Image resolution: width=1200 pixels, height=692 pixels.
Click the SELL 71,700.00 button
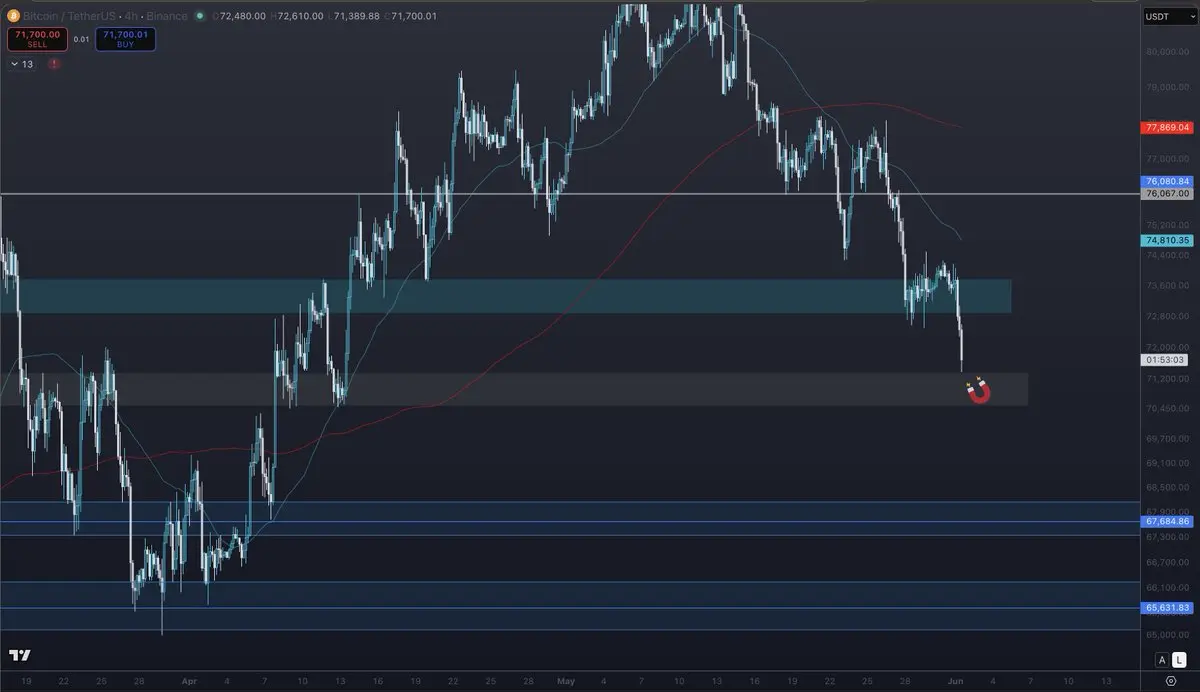click(x=37, y=39)
